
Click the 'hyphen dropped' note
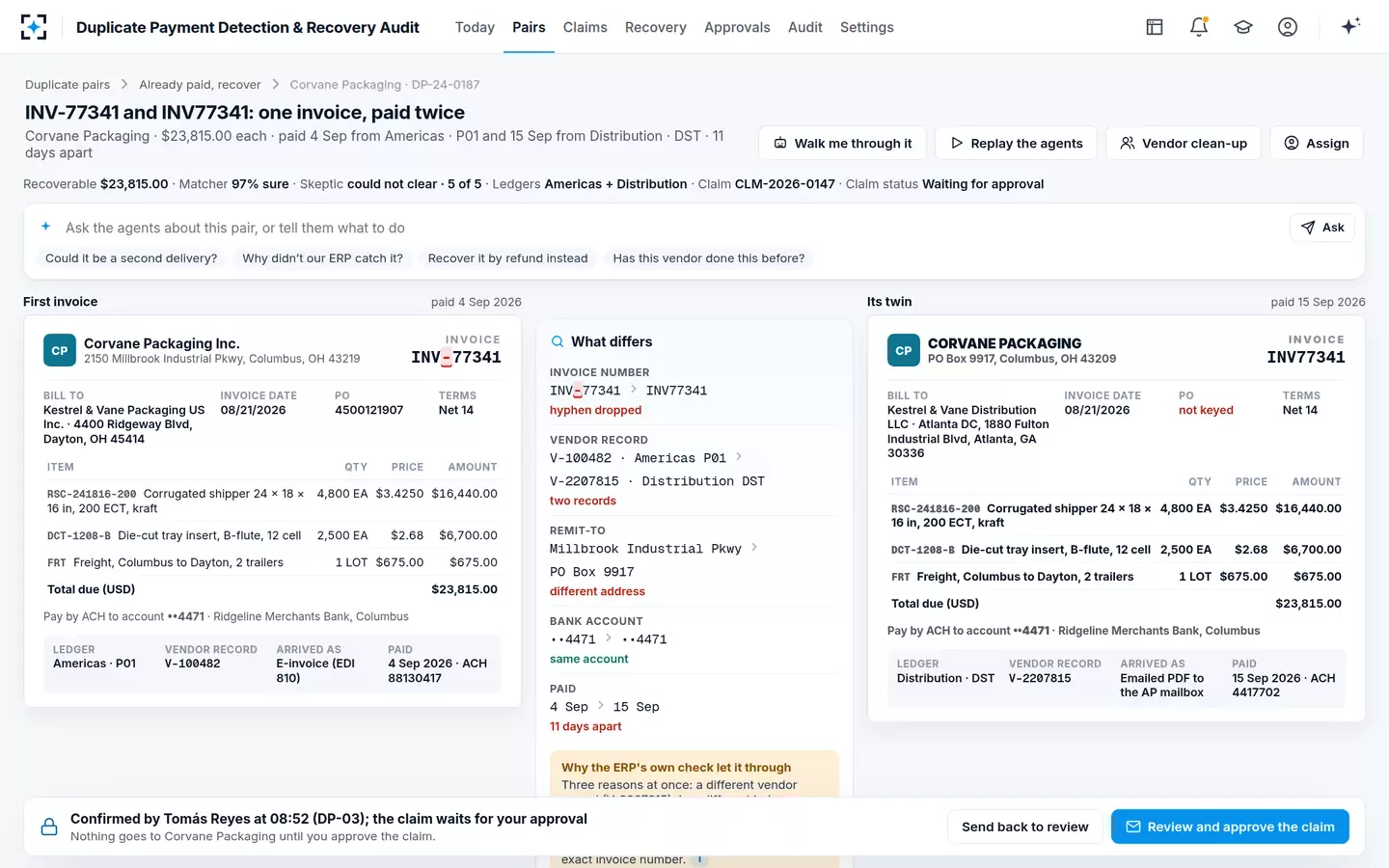[595, 410]
